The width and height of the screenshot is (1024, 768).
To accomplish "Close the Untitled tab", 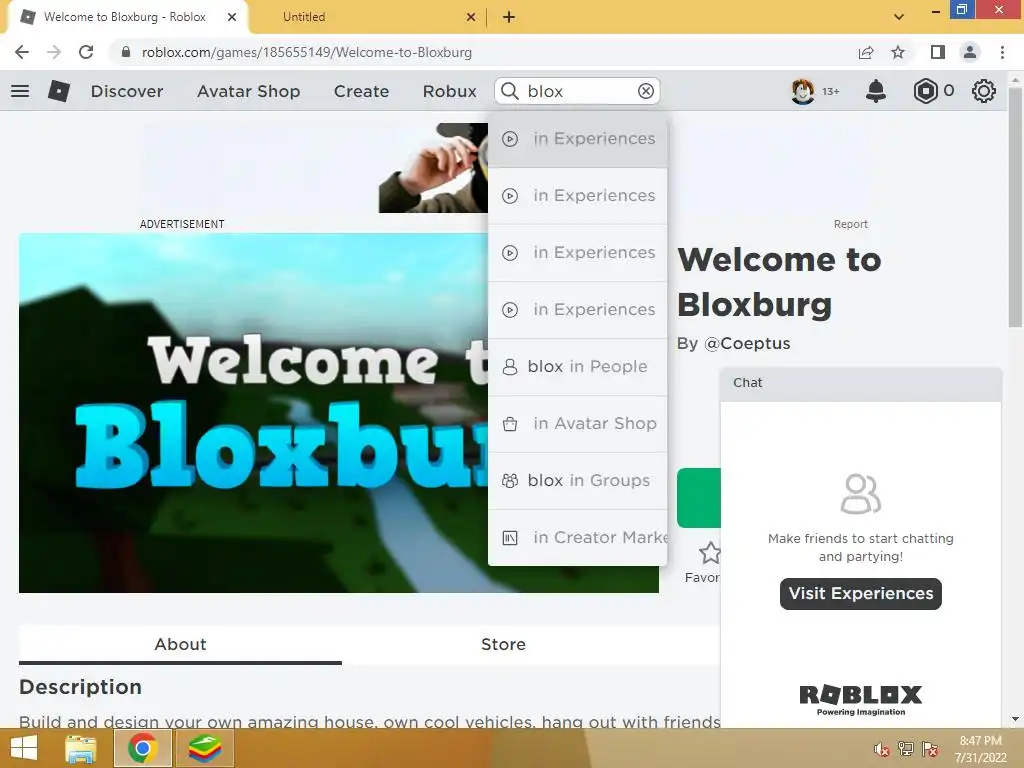I will (471, 17).
